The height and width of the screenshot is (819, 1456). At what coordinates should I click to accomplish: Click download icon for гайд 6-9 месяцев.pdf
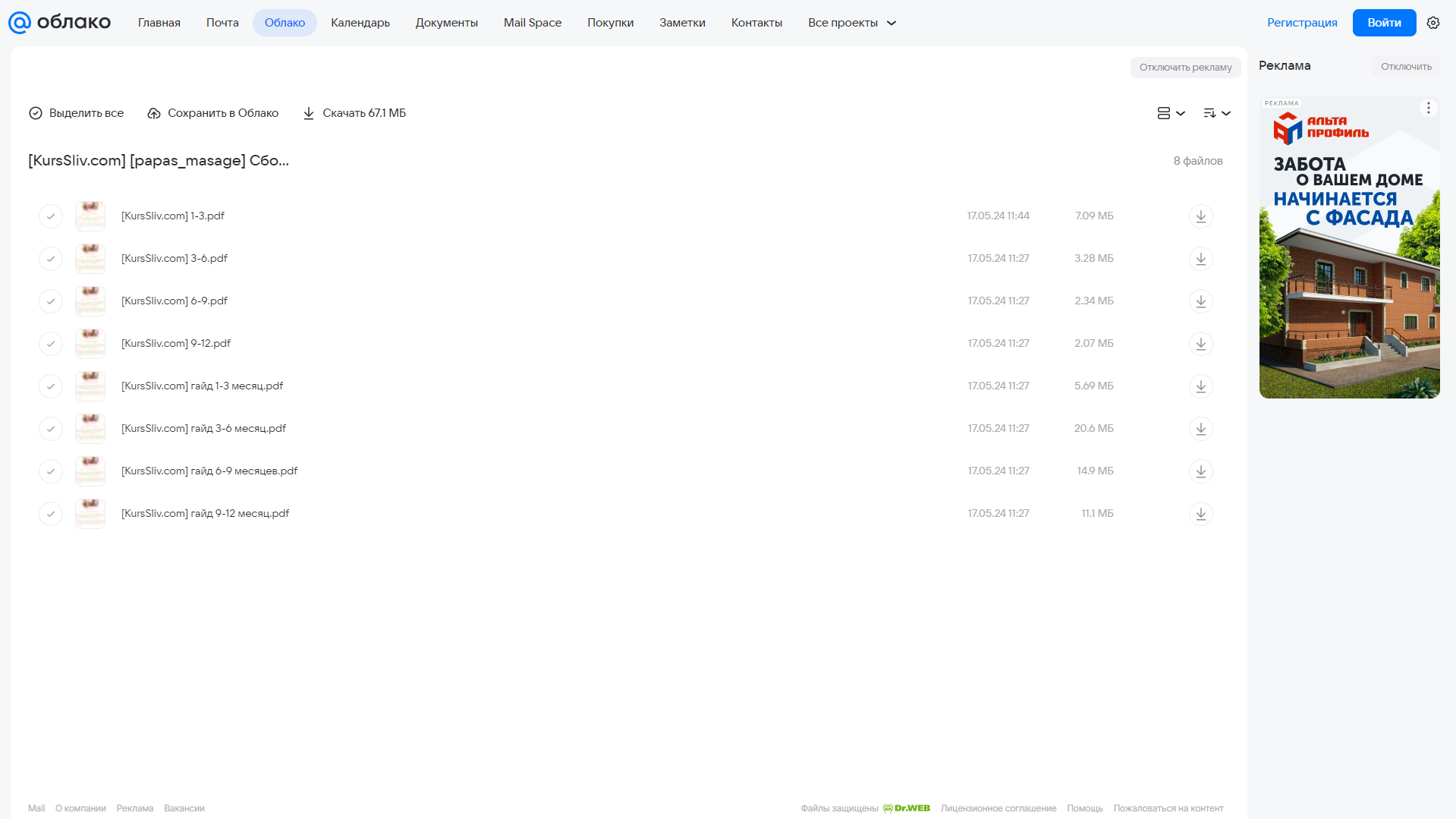[x=1200, y=471]
